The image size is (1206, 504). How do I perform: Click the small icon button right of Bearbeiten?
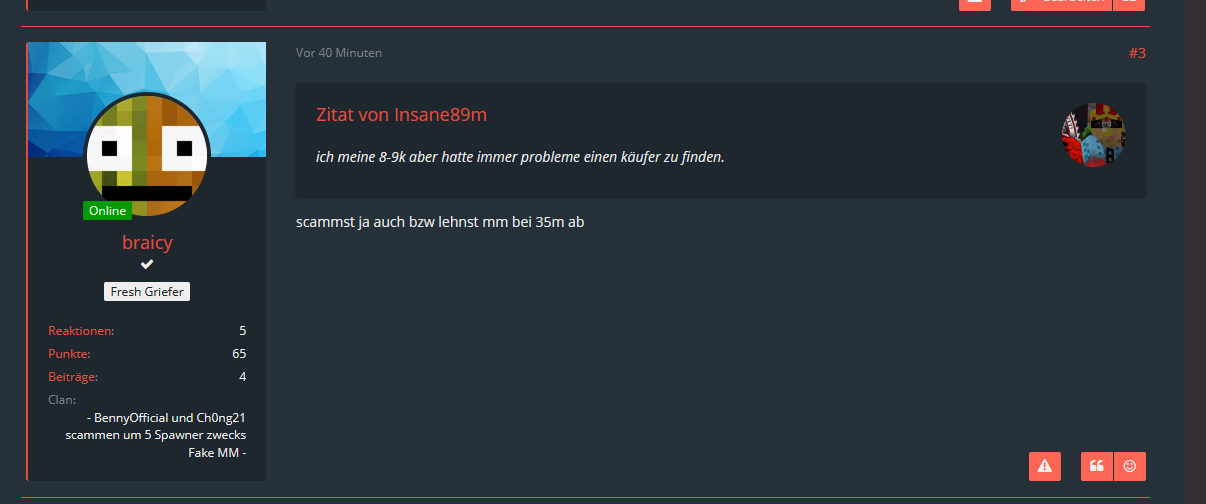pos(1129,4)
